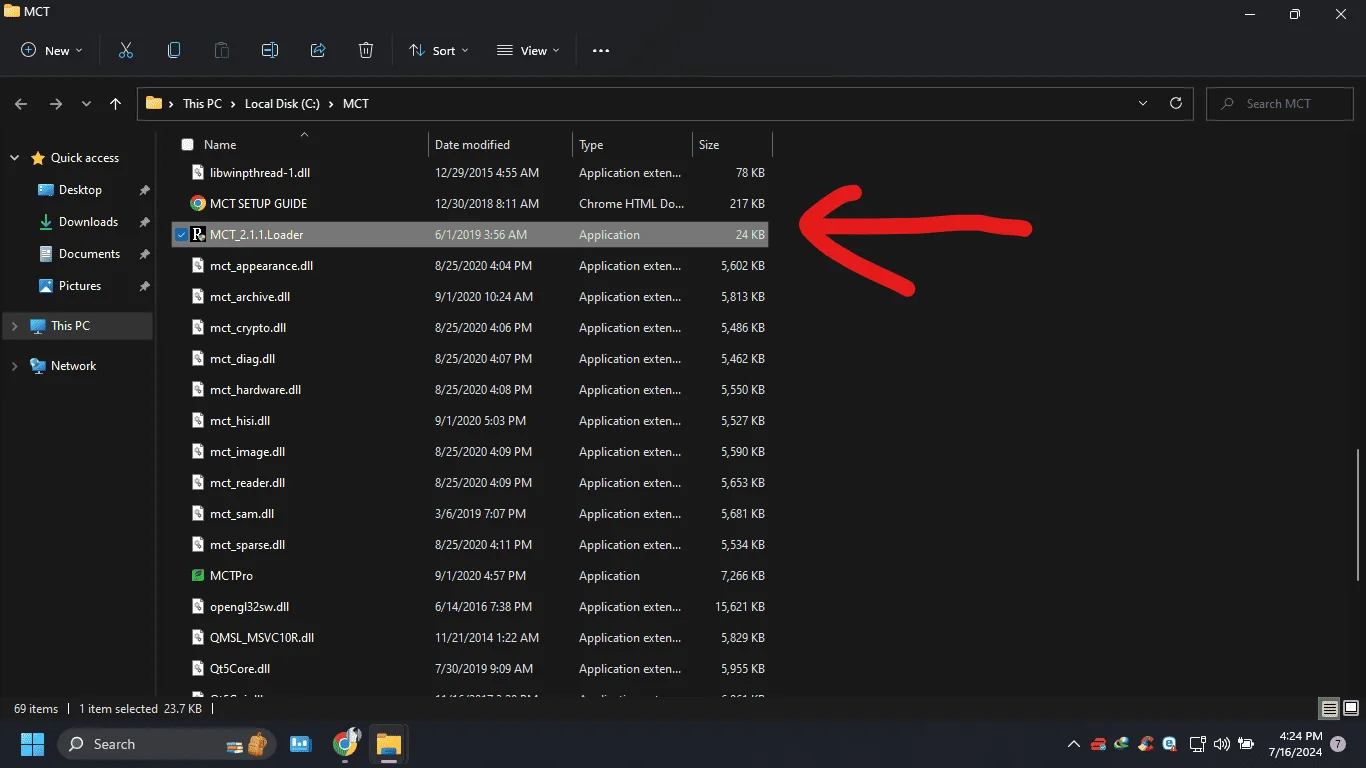Click the Cut scissors icon in toolbar

(x=126, y=50)
